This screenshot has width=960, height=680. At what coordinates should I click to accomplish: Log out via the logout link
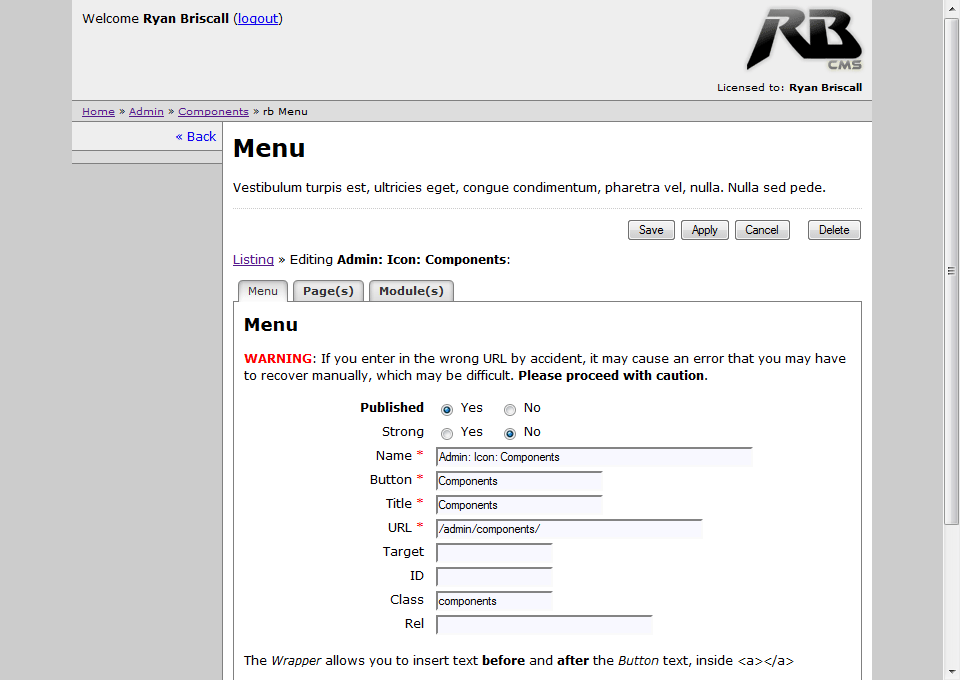click(258, 18)
